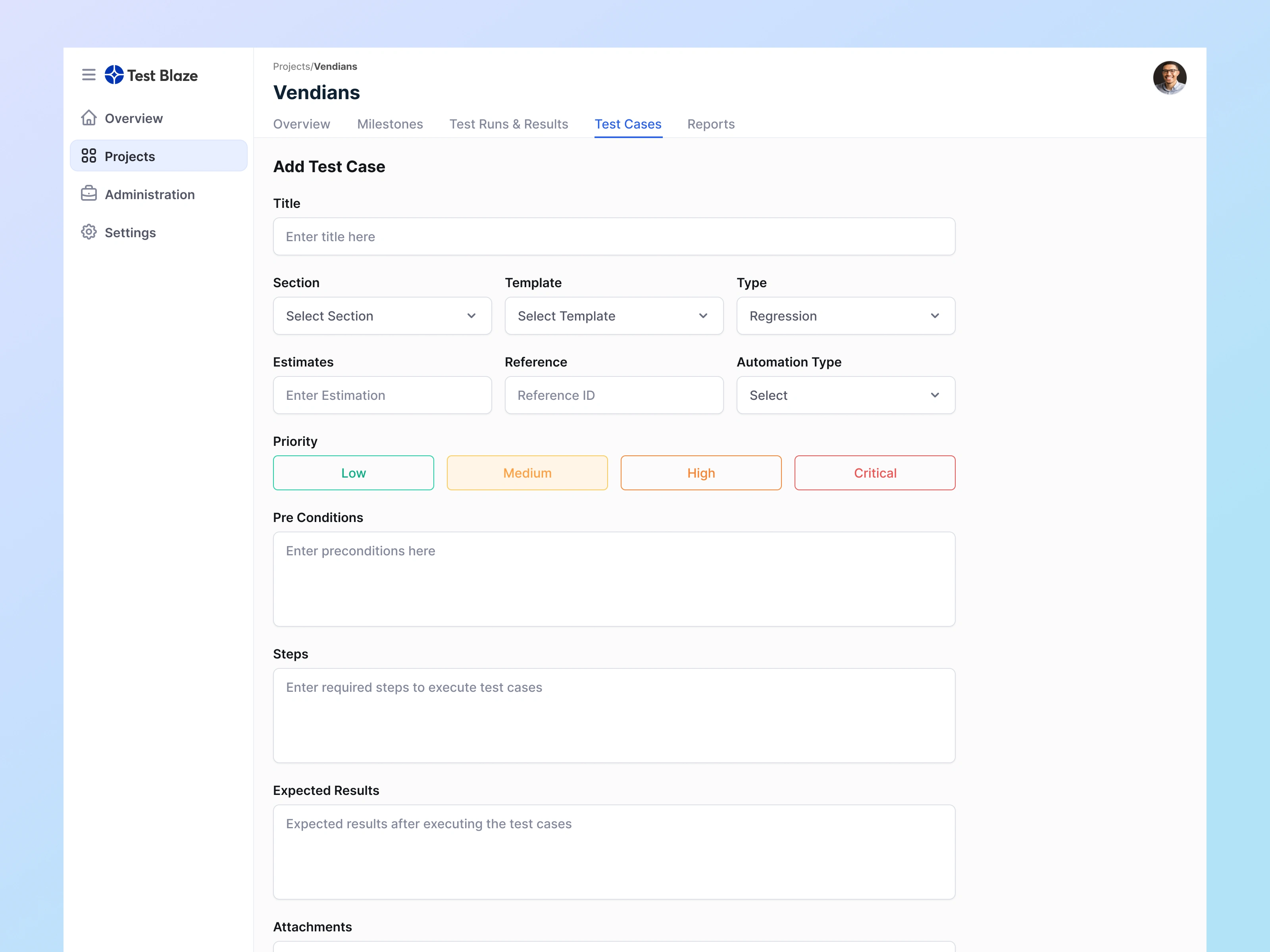Image resolution: width=1270 pixels, height=952 pixels.
Task: Click the chevron in Select Template
Action: pos(703,316)
